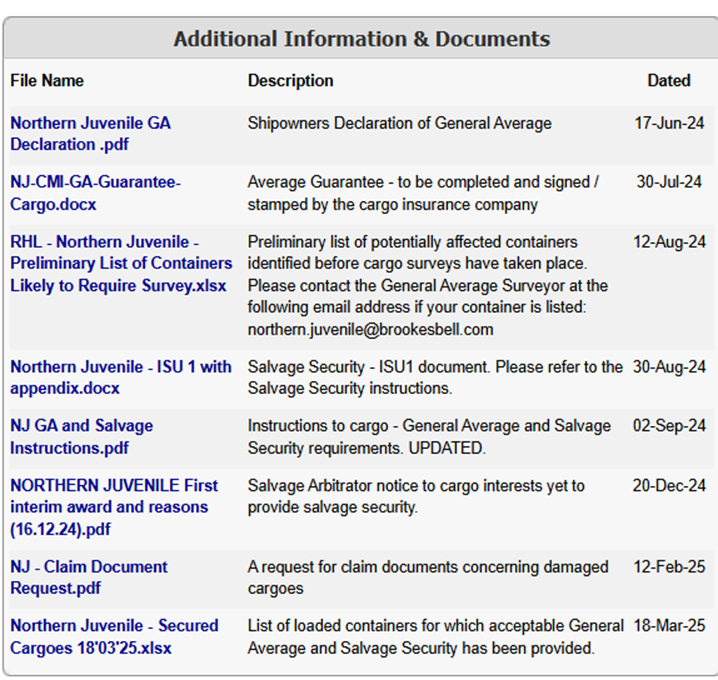
Task: Open Northern Juvenile ISU 1 with appendix document
Action: (120, 377)
